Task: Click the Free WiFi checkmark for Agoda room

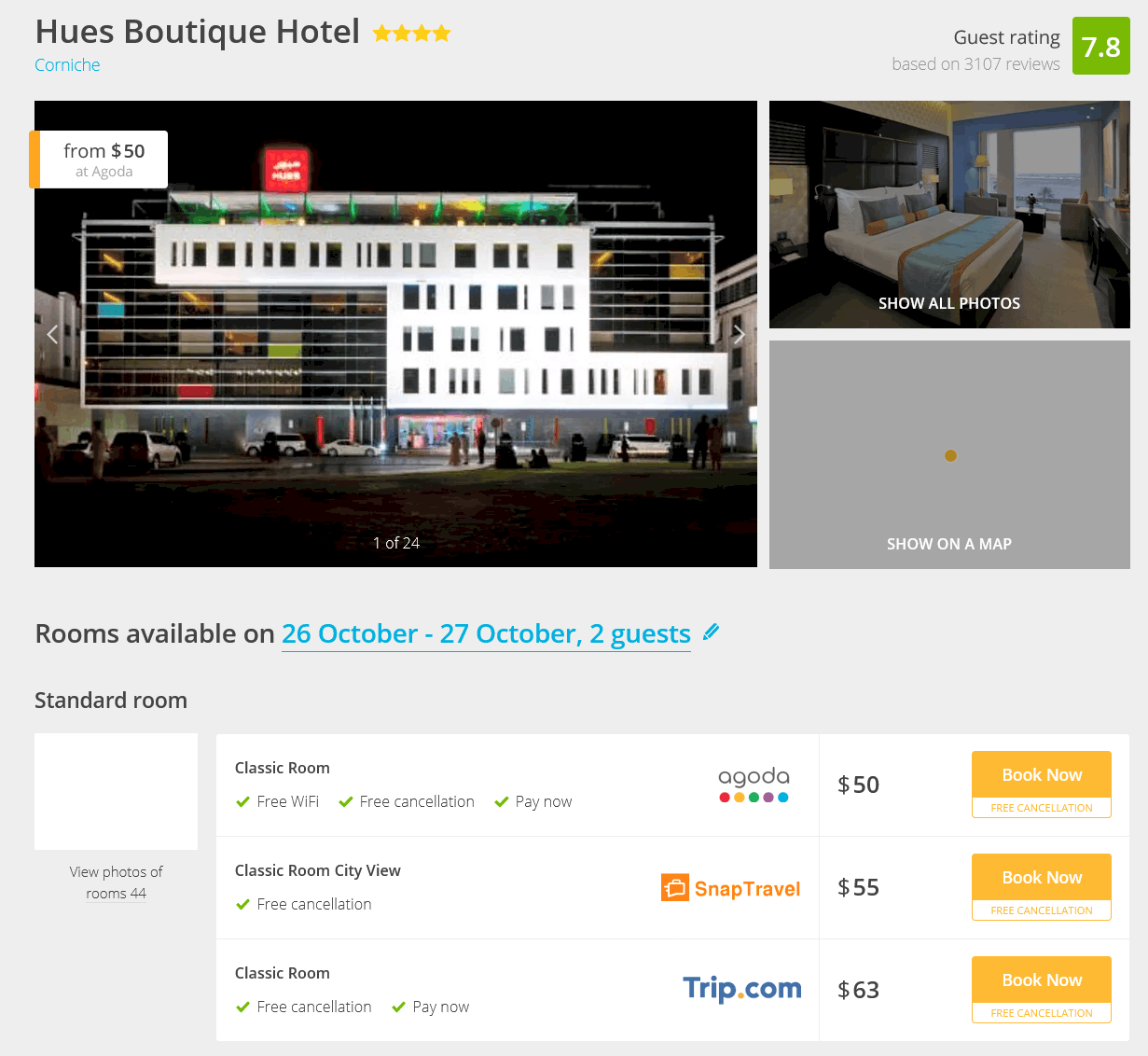Action: [x=243, y=801]
